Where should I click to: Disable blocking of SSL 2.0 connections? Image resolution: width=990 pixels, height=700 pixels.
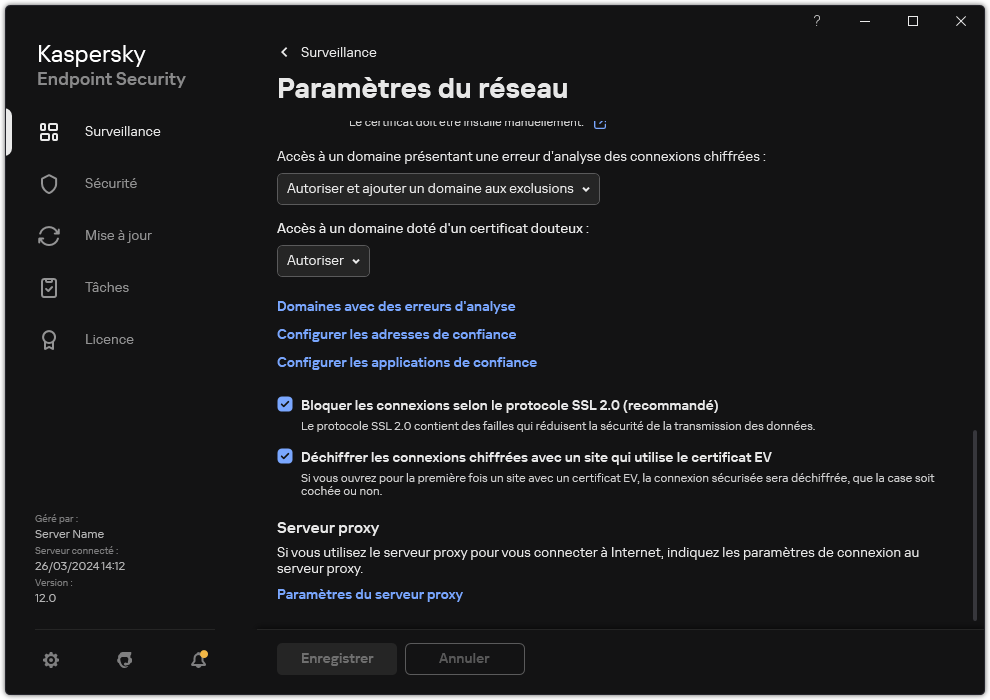(x=284, y=405)
